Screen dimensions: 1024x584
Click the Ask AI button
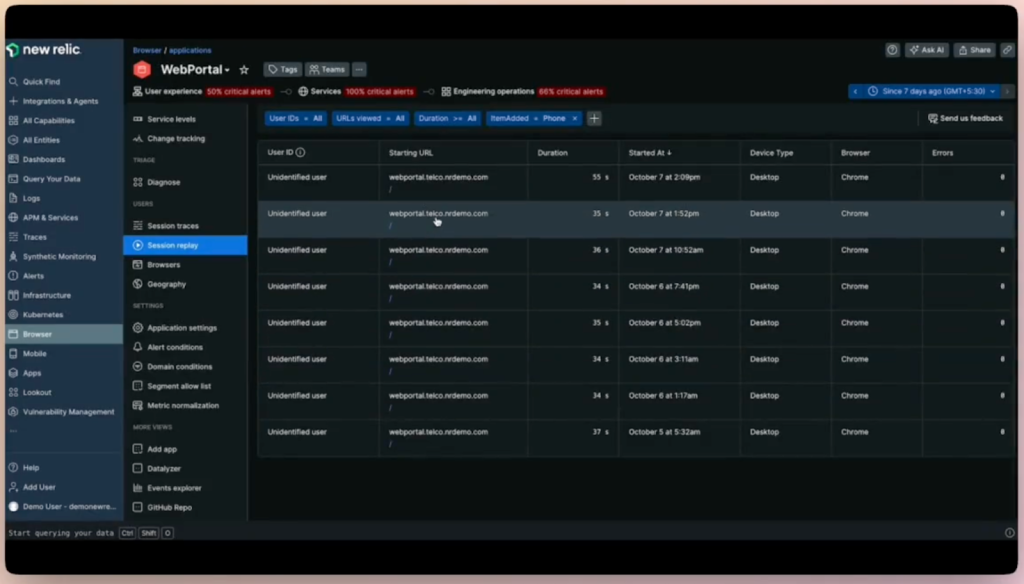925,49
